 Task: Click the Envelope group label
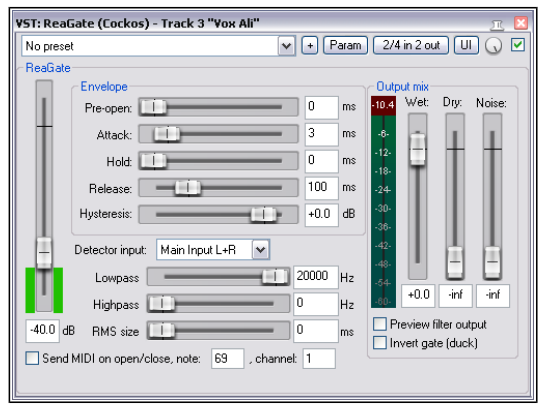104,87
